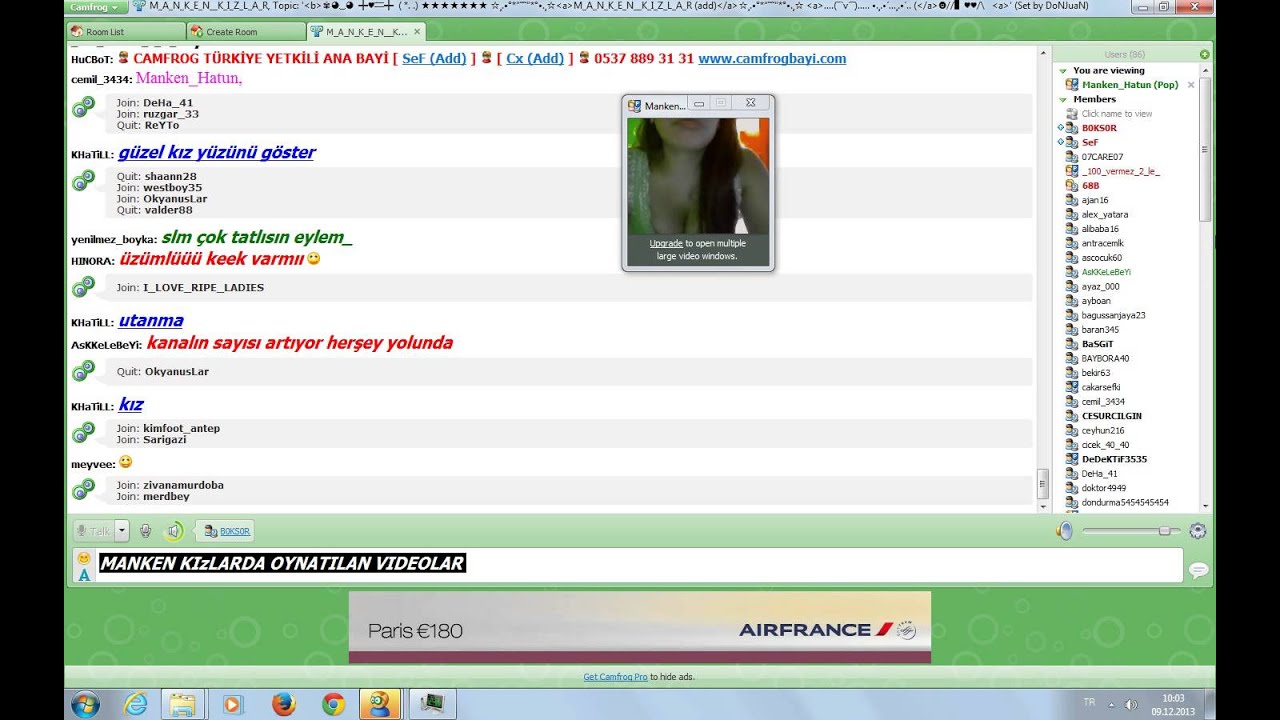The height and width of the screenshot is (720, 1280).
Task: Send message with speech bubble icon
Action: pyautogui.click(x=1198, y=570)
